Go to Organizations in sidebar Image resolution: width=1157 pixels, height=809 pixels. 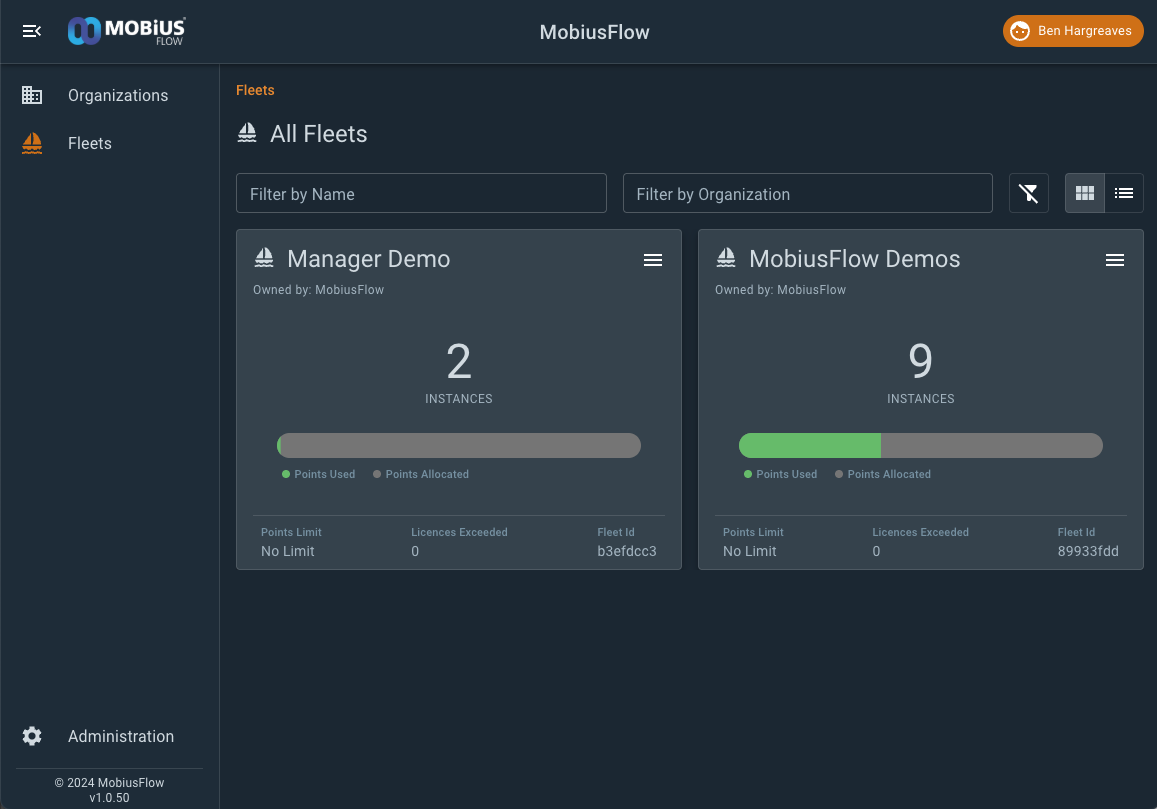(118, 95)
